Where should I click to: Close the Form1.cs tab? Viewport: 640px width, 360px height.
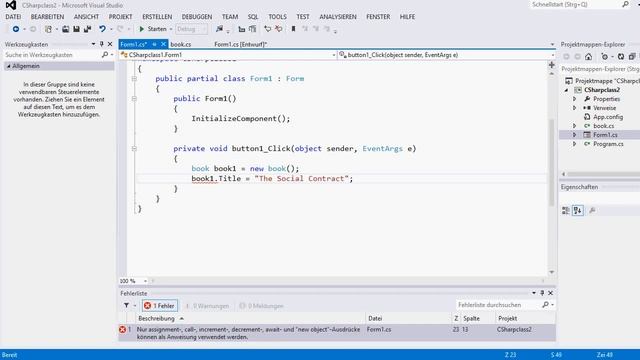tap(163, 44)
